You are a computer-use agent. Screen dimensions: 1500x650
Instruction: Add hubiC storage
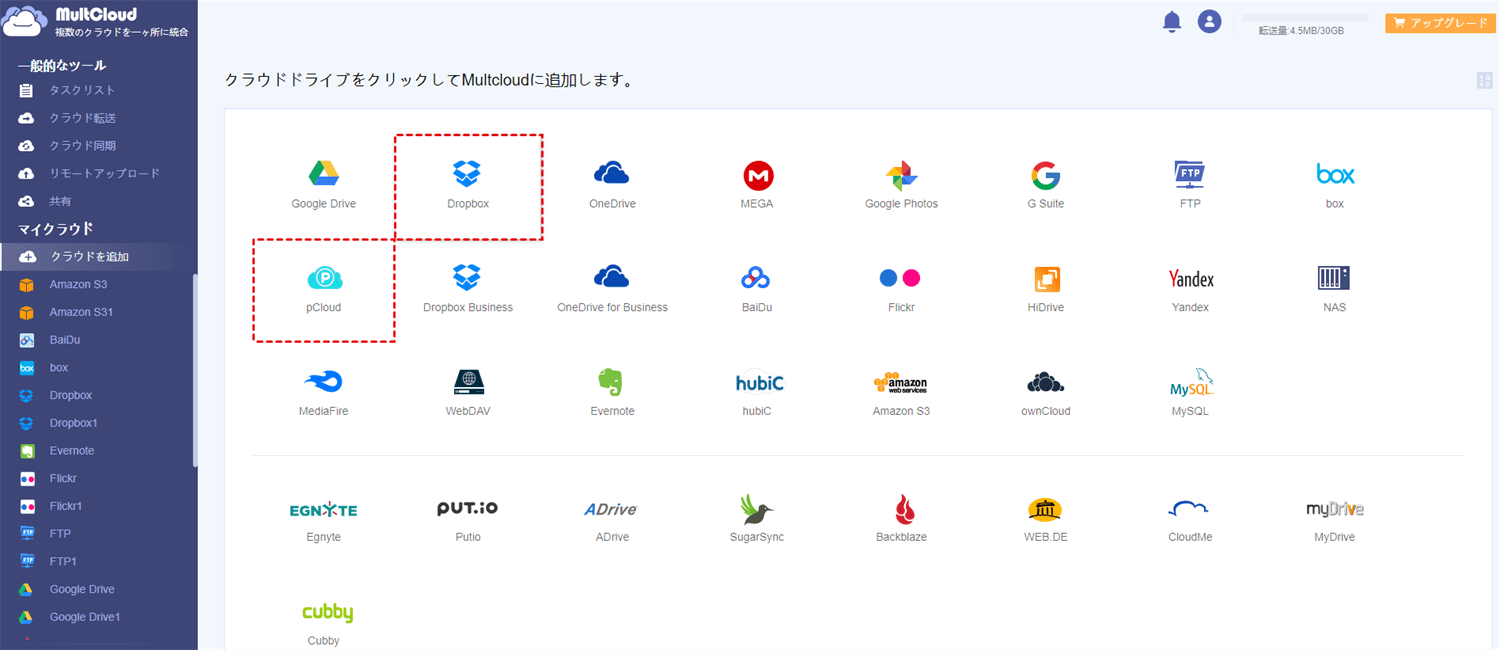[758, 393]
